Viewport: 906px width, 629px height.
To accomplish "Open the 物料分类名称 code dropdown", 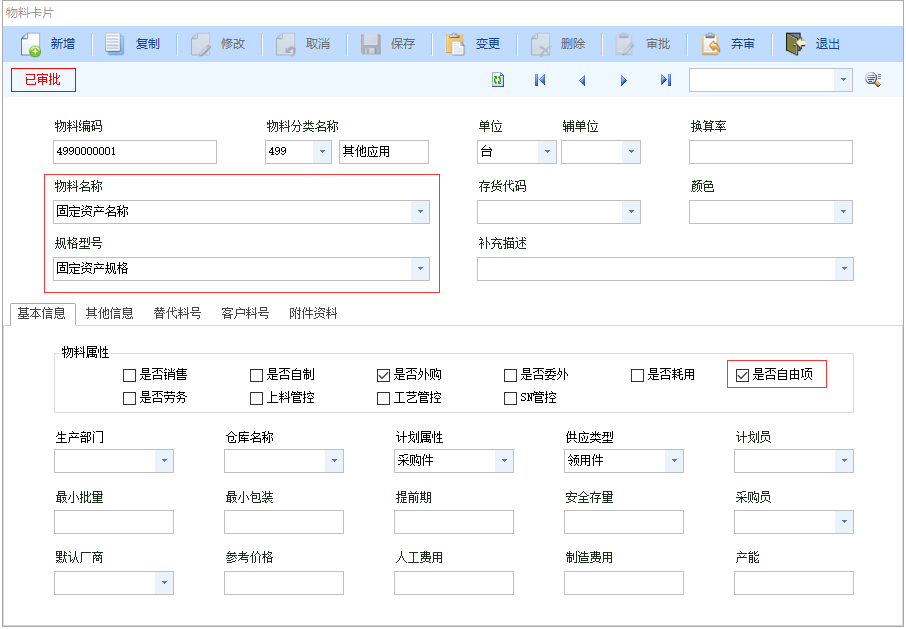I will pyautogui.click(x=322, y=152).
